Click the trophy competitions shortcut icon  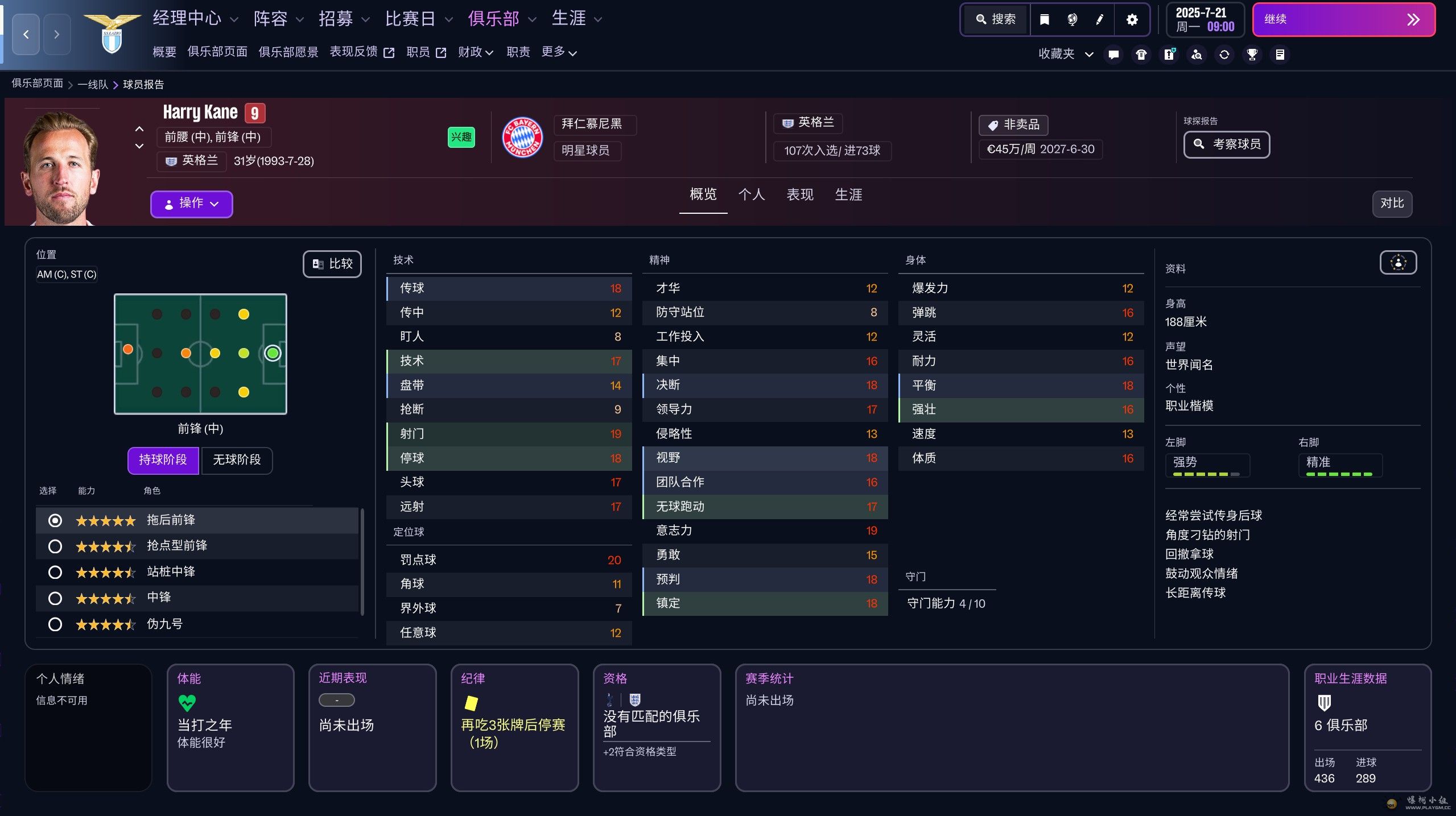[x=1252, y=55]
